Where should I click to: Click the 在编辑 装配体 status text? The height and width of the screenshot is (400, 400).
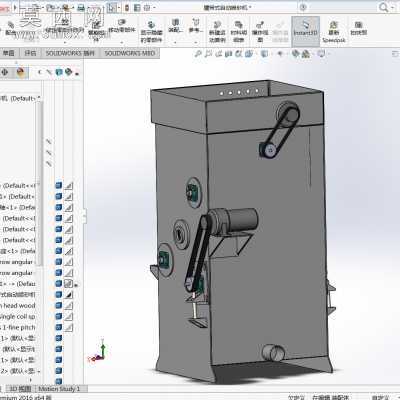tap(330, 397)
